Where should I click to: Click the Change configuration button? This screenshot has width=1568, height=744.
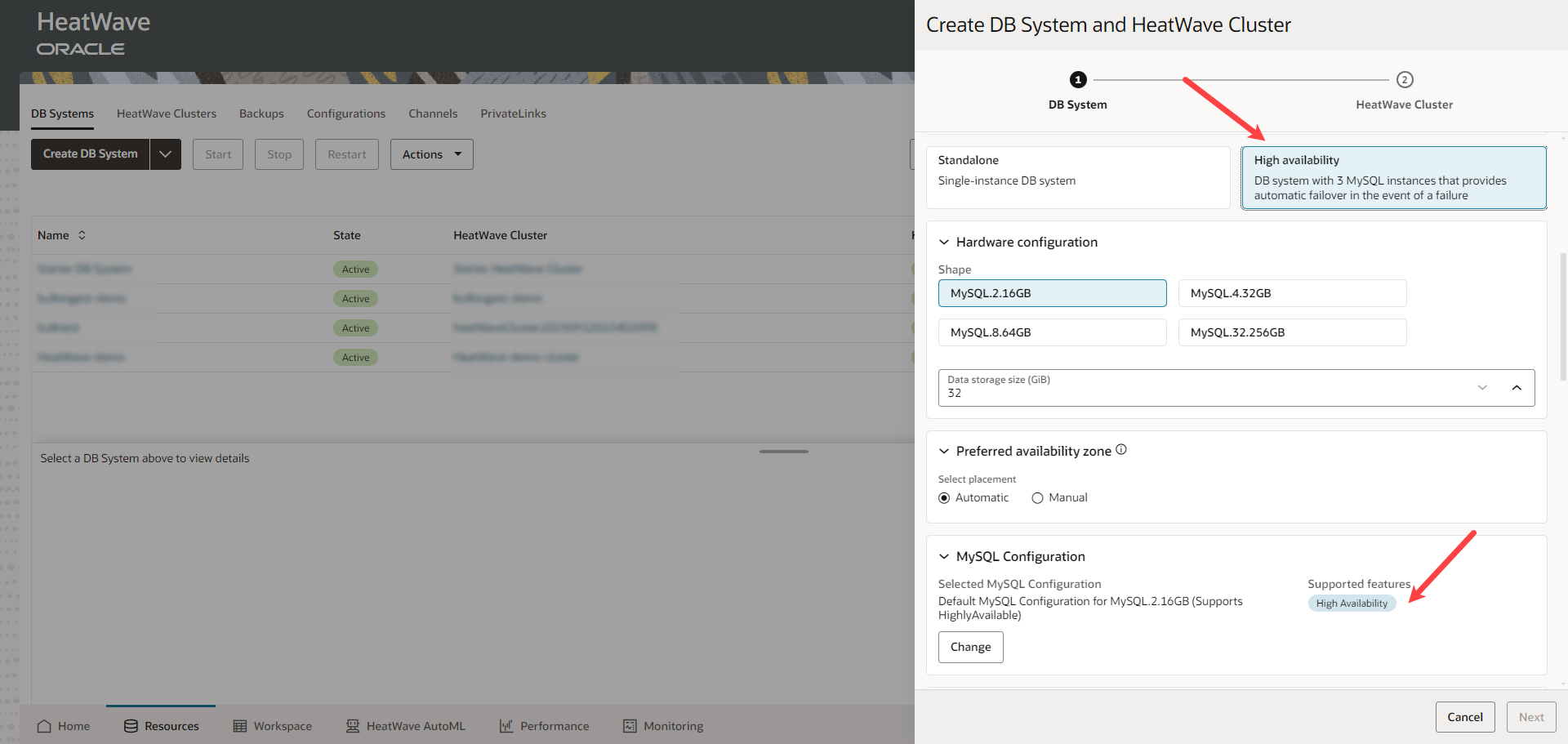tap(970, 647)
